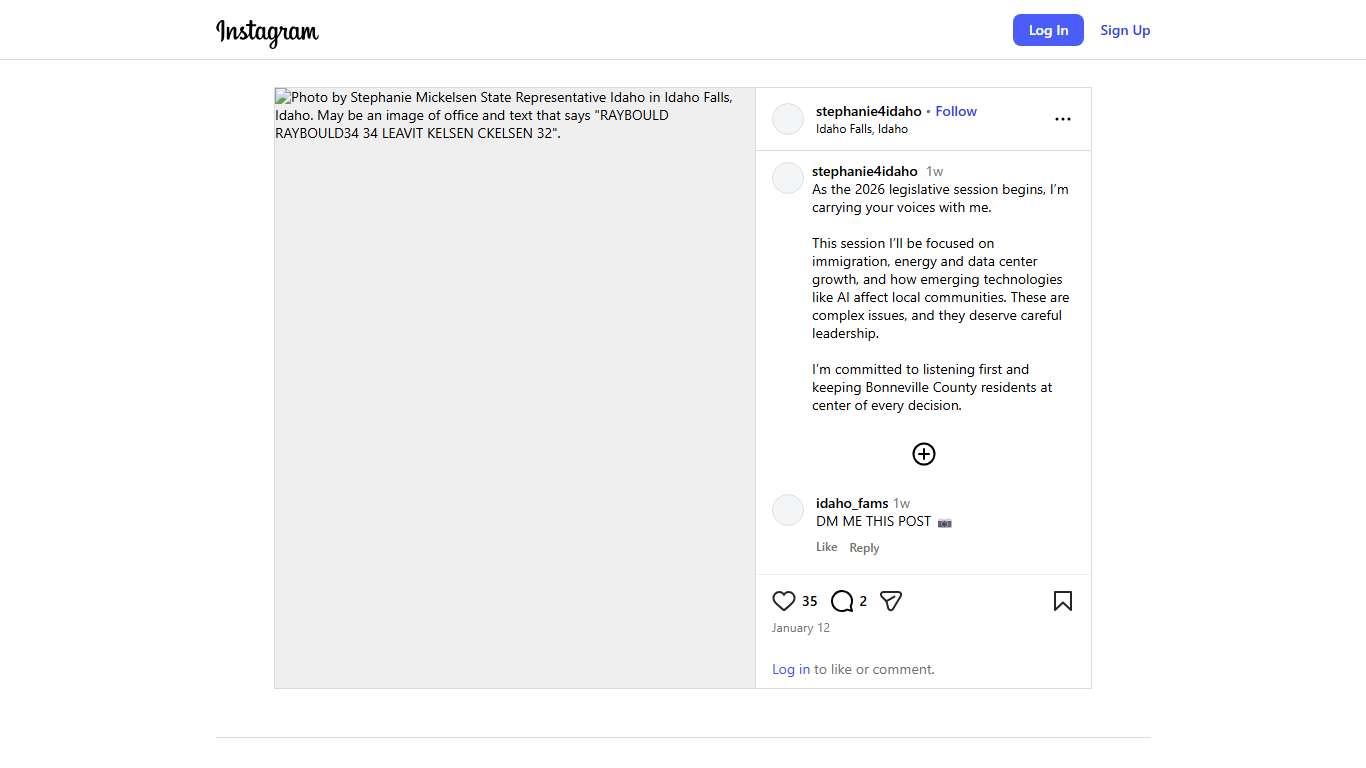Like the idaho_fams comment

coord(826,547)
